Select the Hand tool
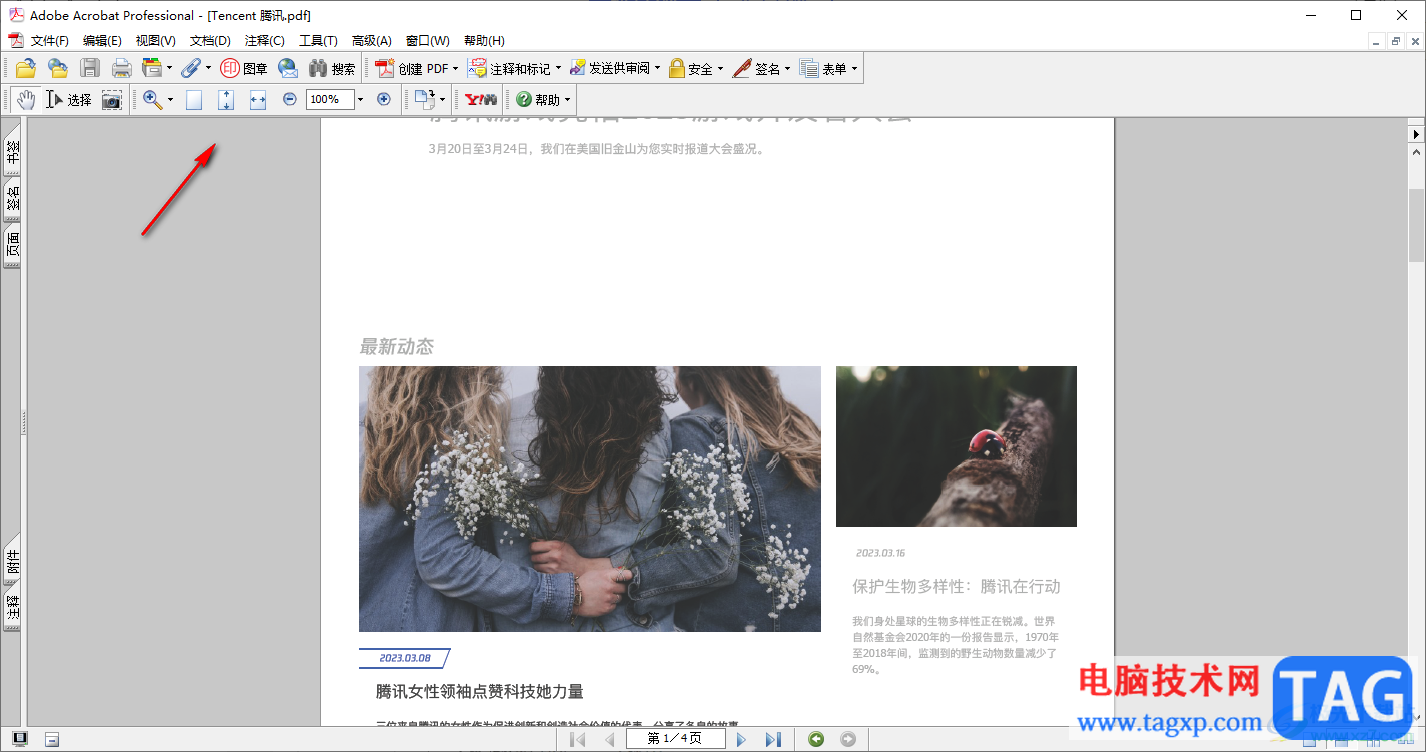Image resolution: width=1426 pixels, height=752 pixels. 26,99
